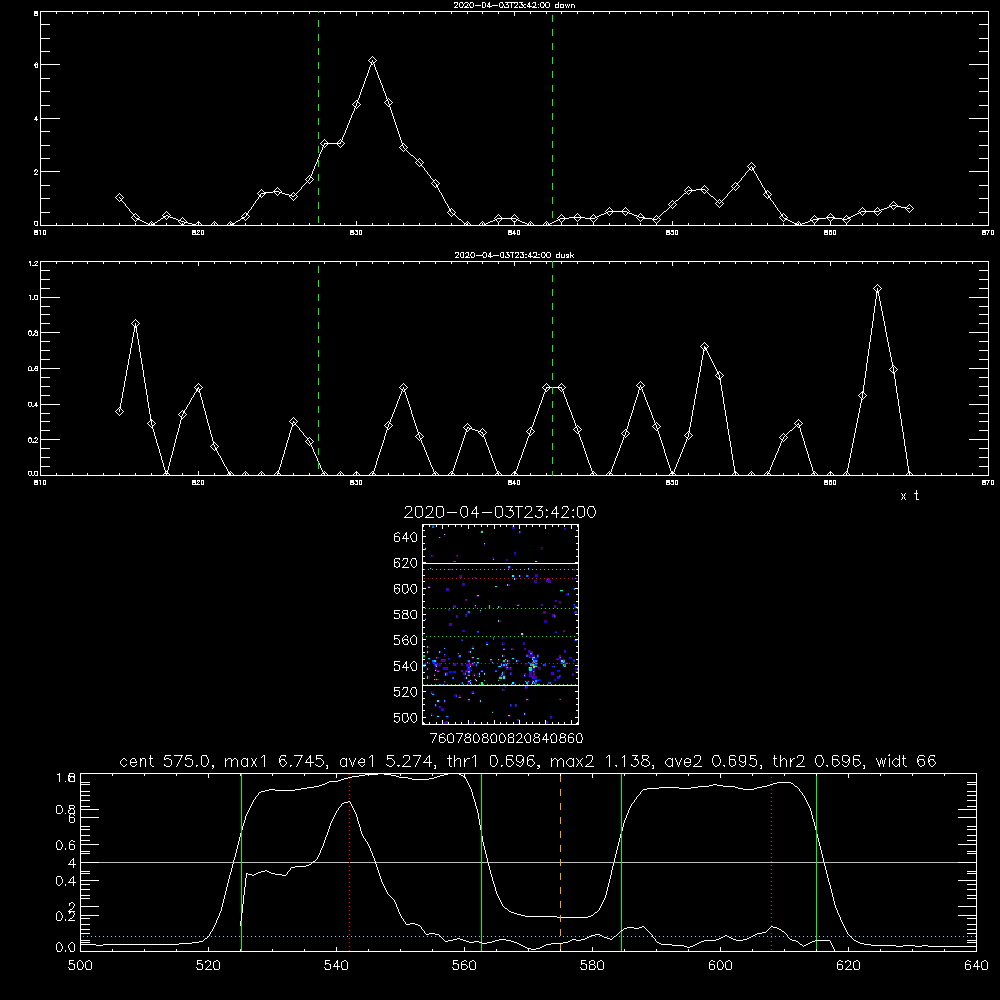Click the '640' label on the image y-axis
The width and height of the screenshot is (1000, 1000).
click(406, 538)
